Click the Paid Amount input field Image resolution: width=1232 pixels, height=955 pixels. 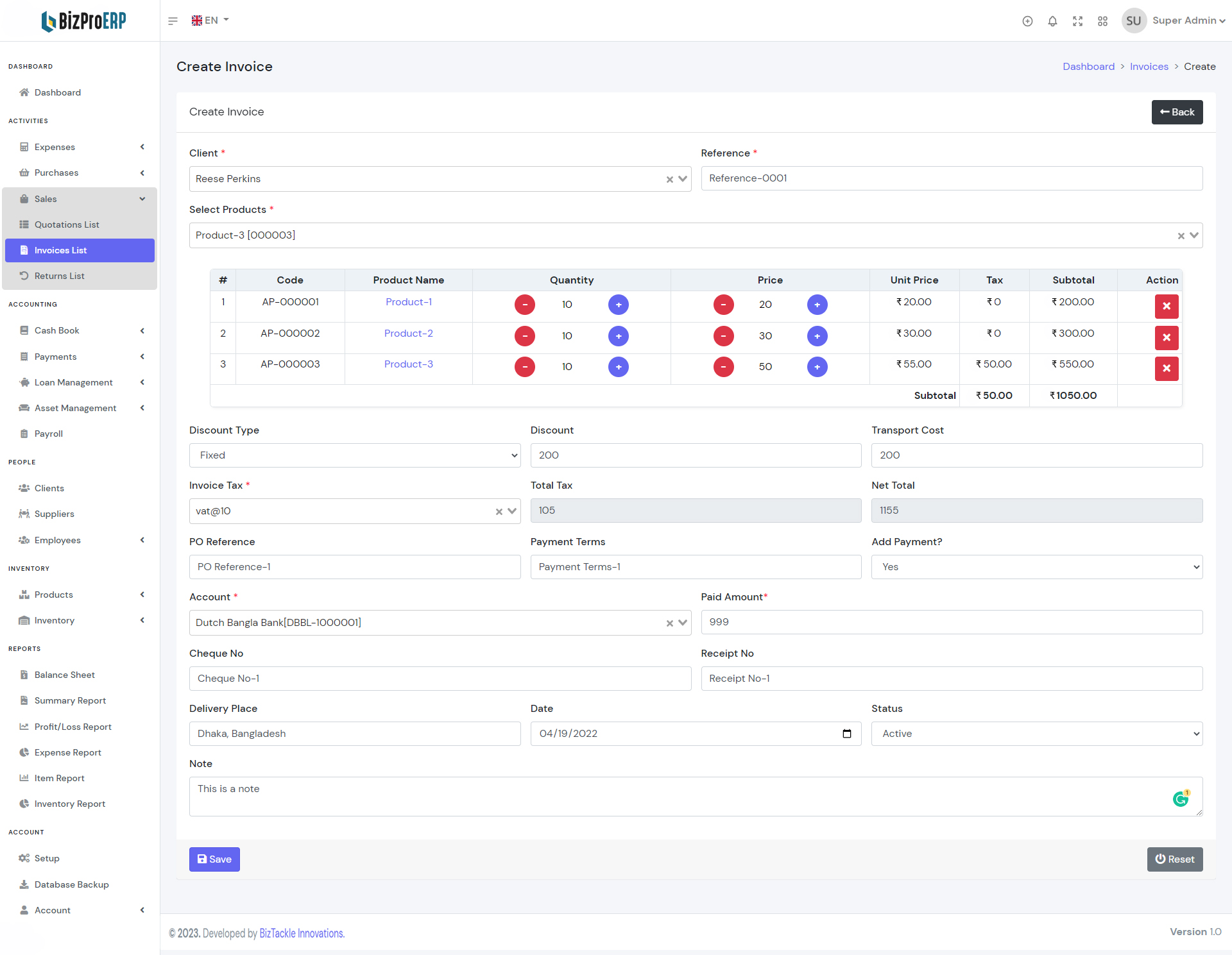[951, 622]
